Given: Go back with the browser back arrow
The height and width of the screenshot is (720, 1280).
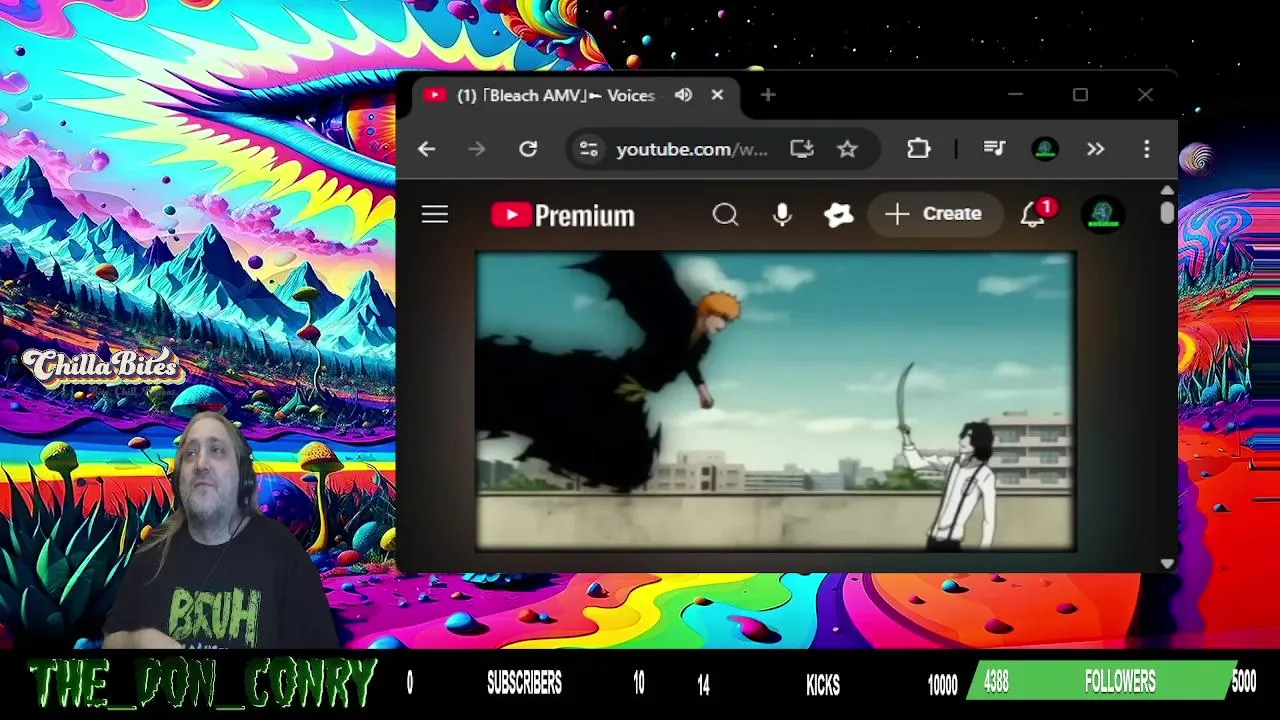Looking at the screenshot, I should (x=427, y=149).
